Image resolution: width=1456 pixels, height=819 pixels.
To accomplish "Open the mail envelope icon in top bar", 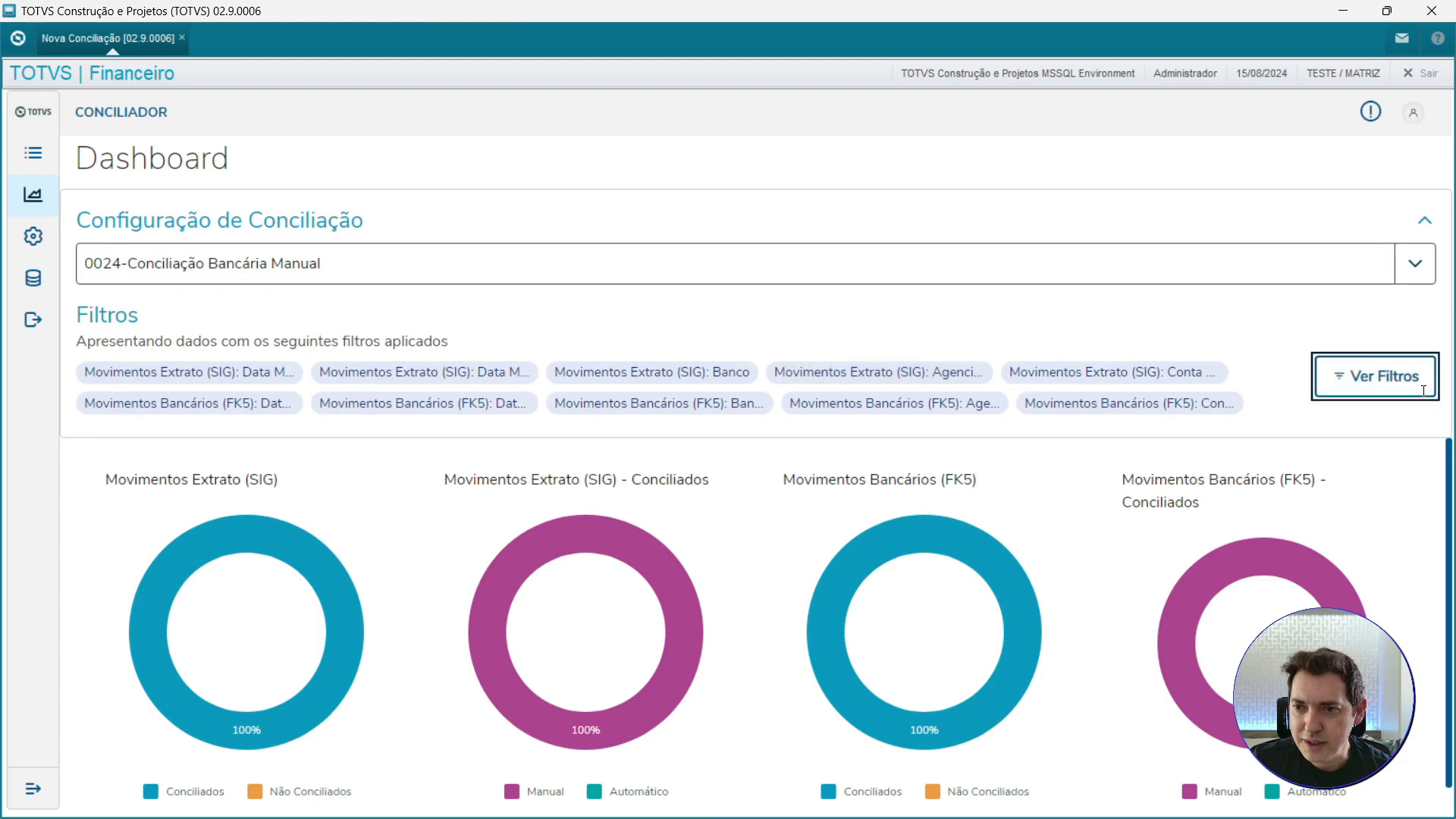I will (1401, 38).
